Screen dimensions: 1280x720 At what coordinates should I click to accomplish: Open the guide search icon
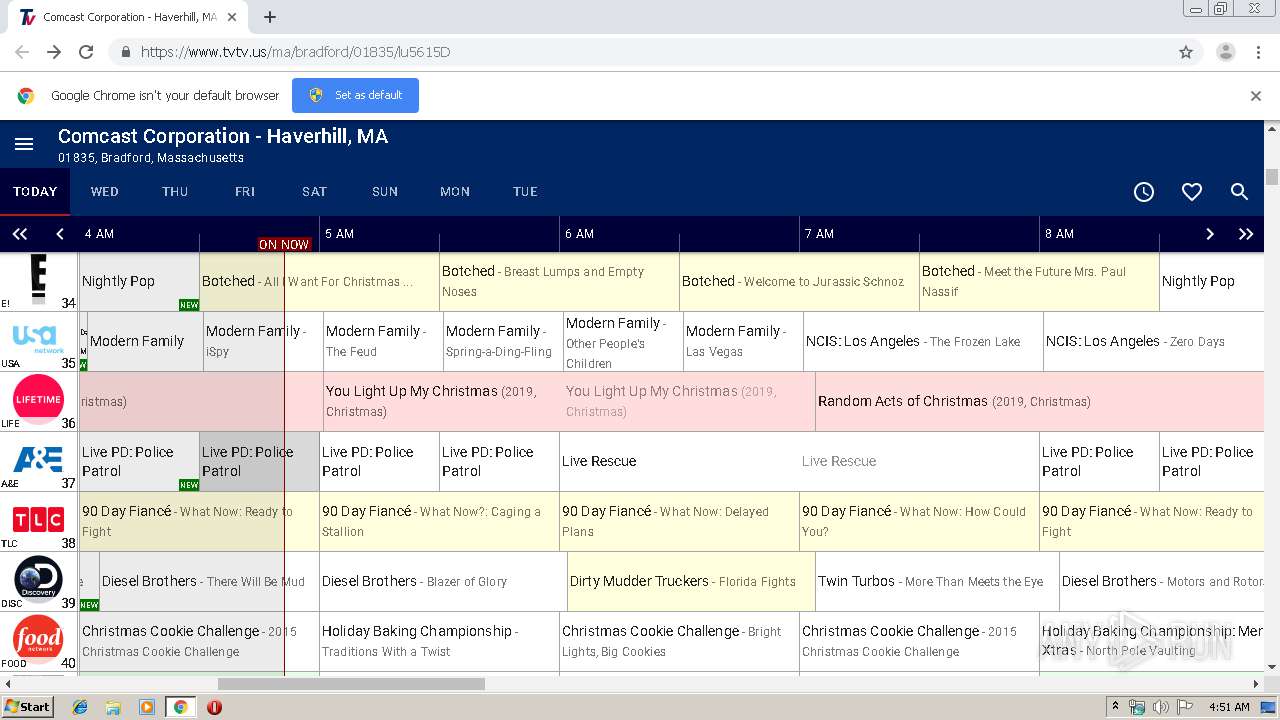1240,192
